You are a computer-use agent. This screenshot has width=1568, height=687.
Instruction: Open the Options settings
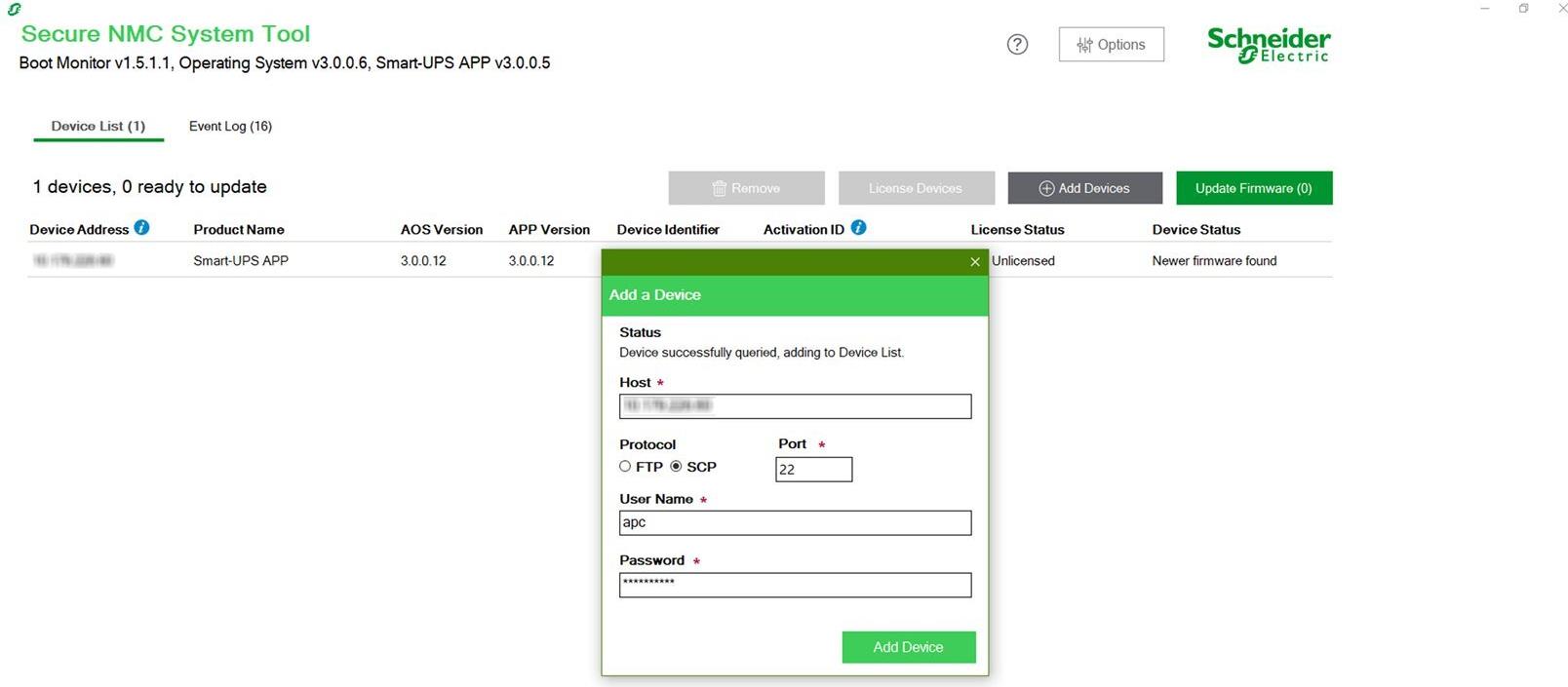click(x=1111, y=45)
